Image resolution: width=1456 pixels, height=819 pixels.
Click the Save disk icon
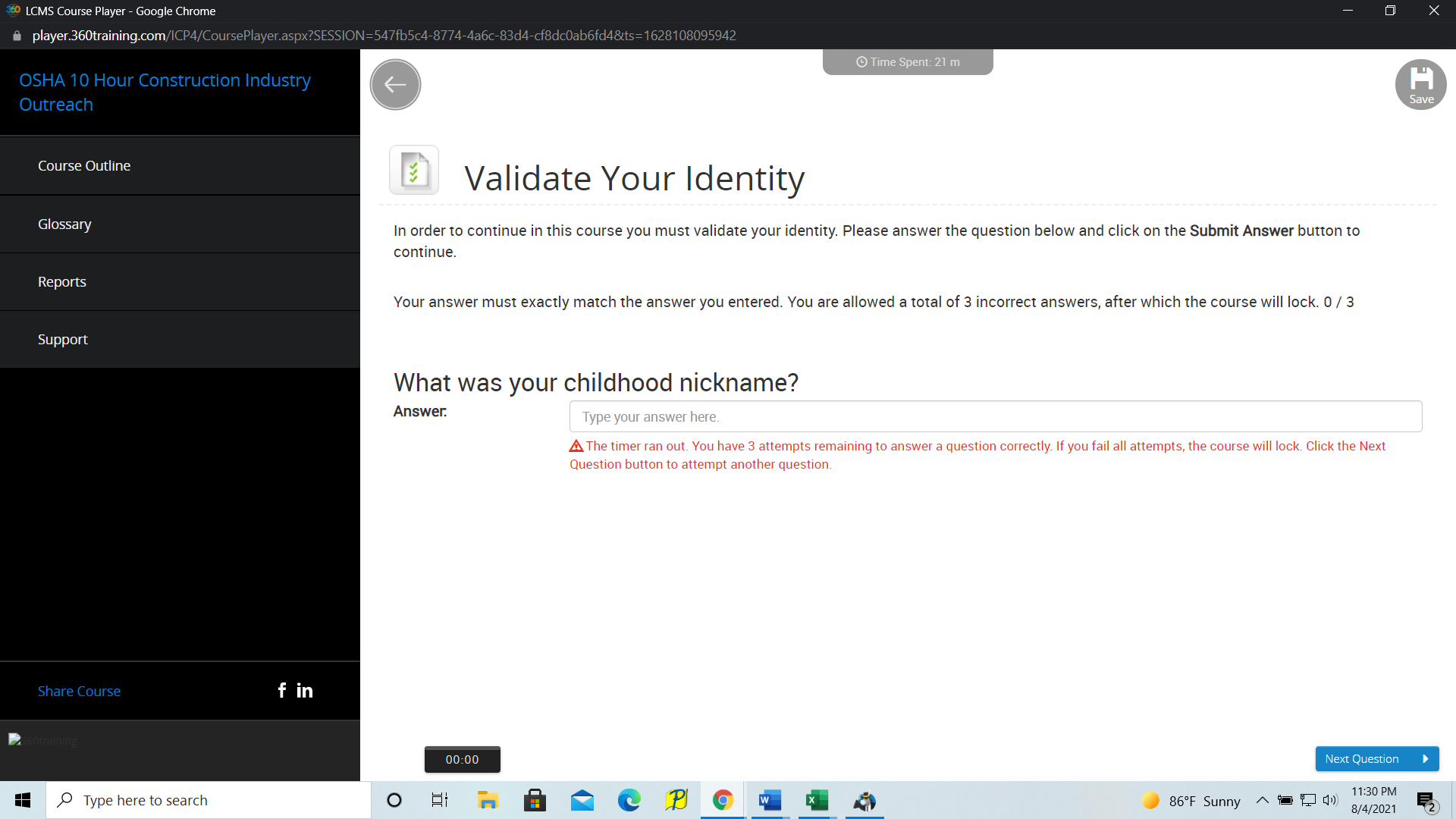pos(1420,84)
